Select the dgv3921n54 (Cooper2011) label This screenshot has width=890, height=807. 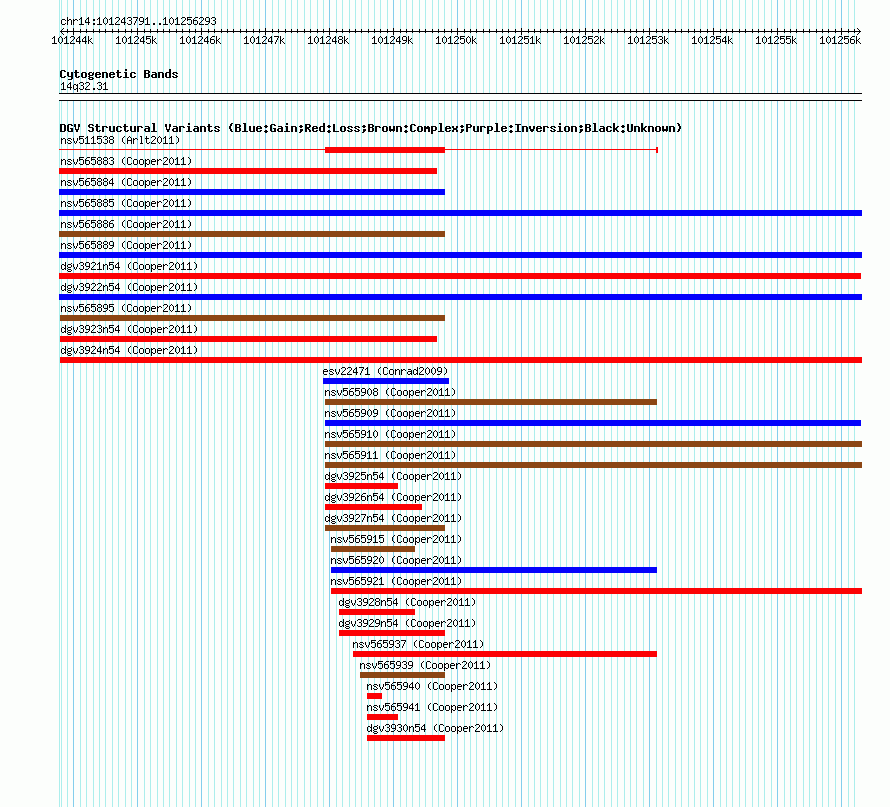pos(129,266)
